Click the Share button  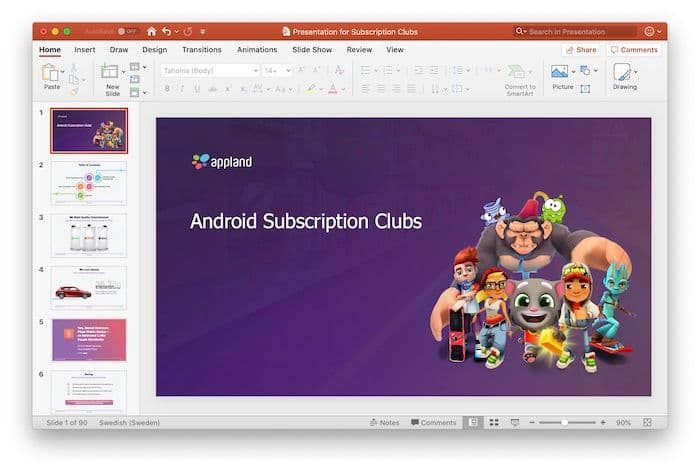pos(581,50)
